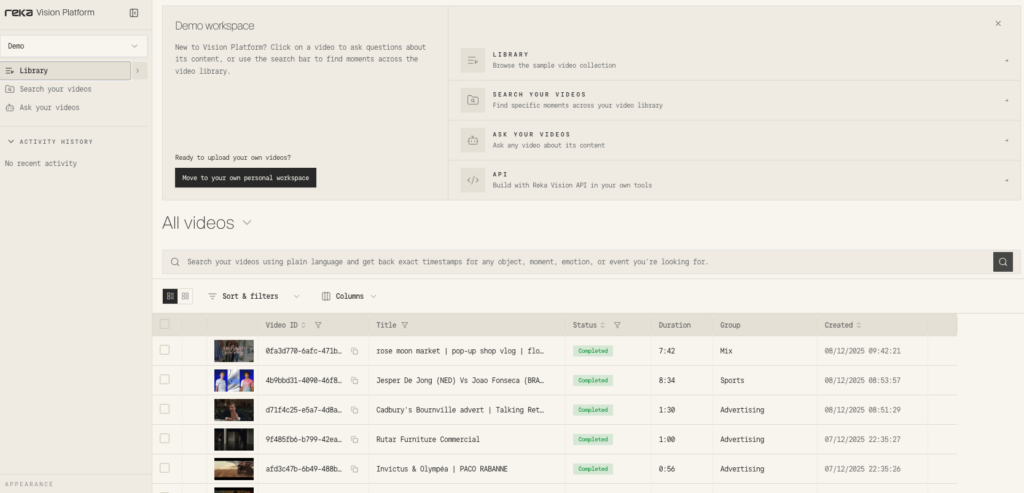The image size is (1024, 493).
Task: Collapse the Activity History section
Action: pos(11,142)
